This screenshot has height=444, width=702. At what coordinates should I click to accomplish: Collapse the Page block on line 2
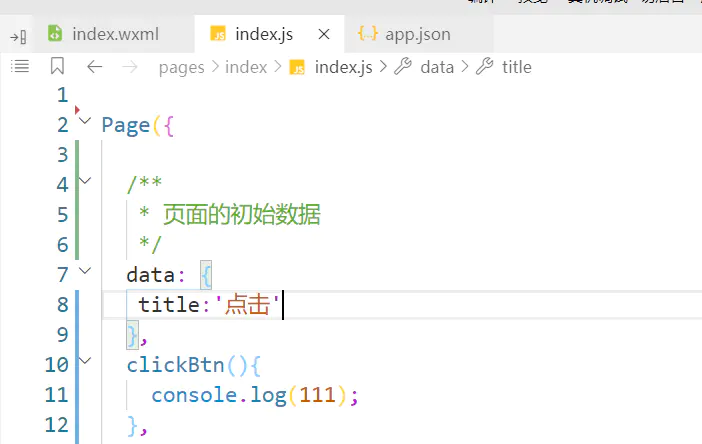[x=85, y=120]
